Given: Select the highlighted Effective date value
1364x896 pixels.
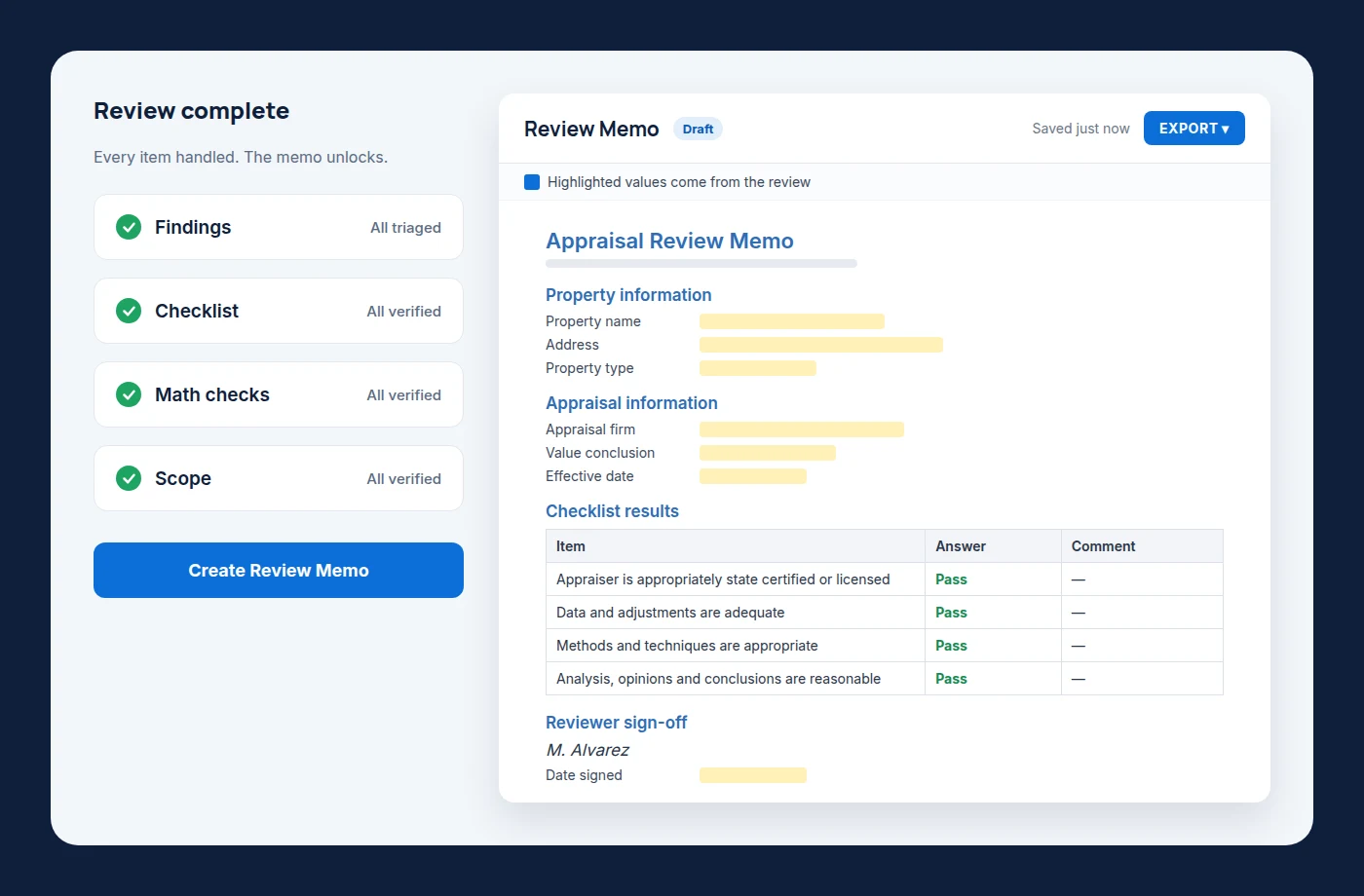Looking at the screenshot, I should [x=753, y=476].
